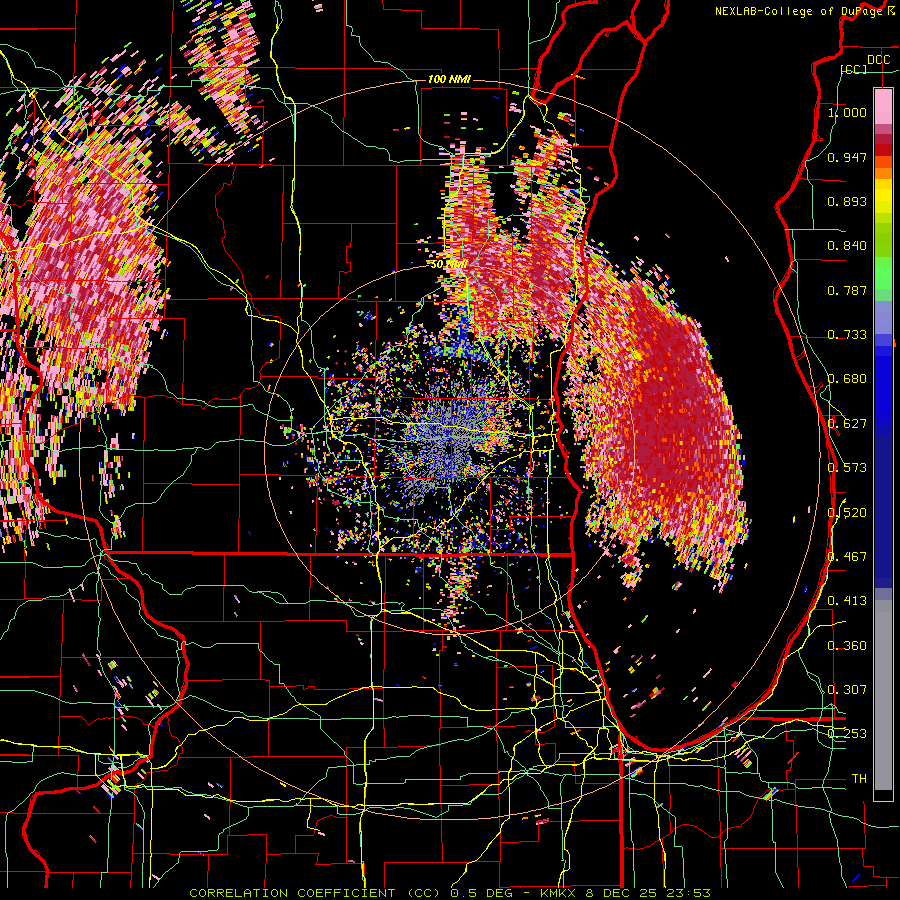Click the '[CC]' legend unit label

click(854, 69)
